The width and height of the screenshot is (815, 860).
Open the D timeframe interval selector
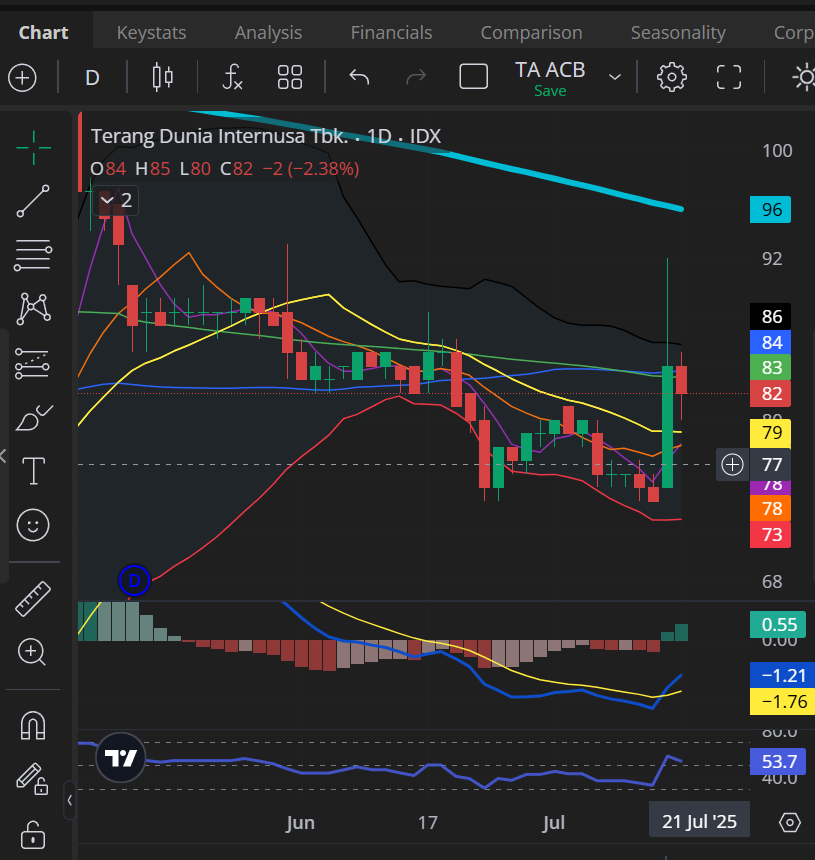[x=92, y=77]
